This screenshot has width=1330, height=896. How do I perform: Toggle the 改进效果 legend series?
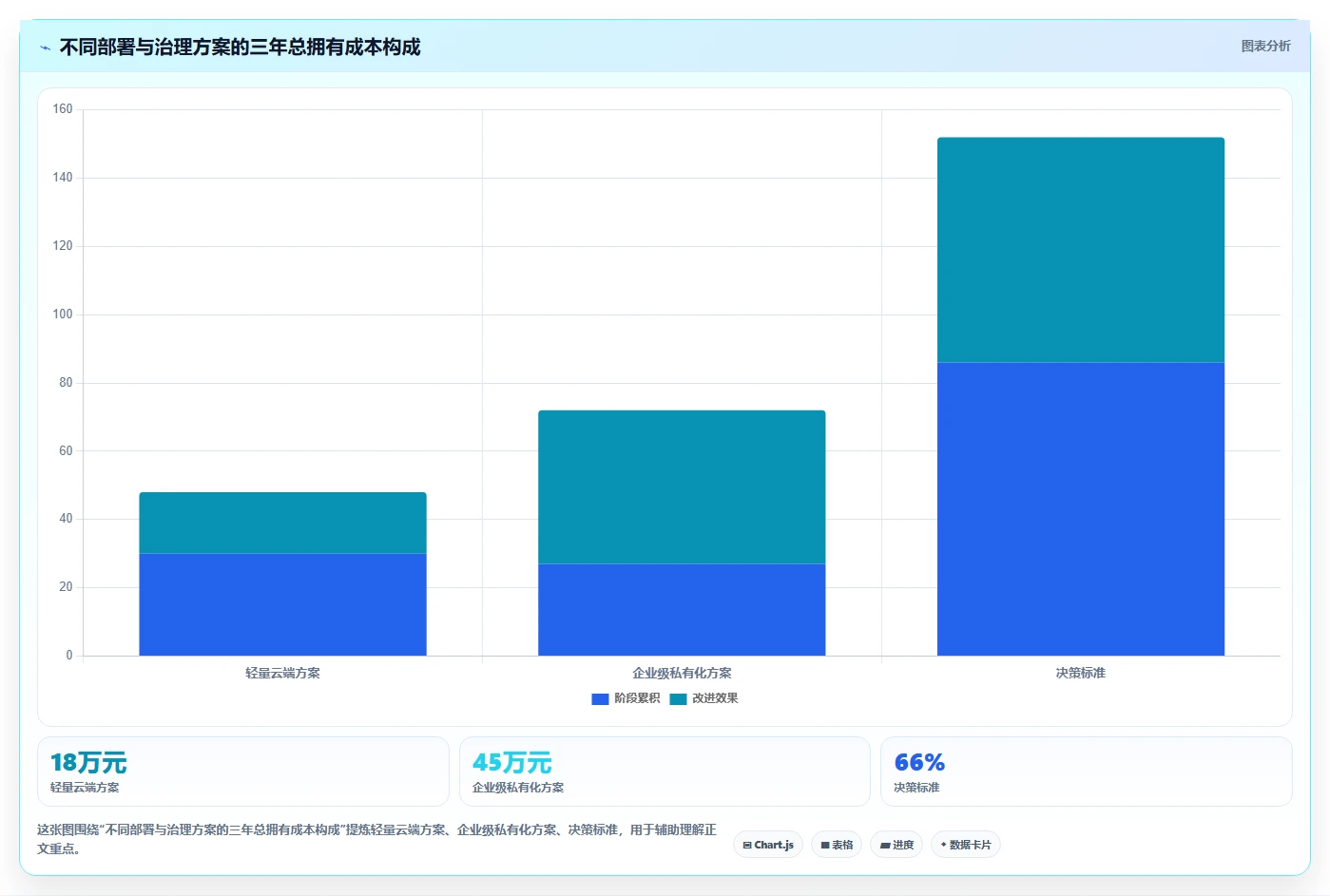(704, 698)
